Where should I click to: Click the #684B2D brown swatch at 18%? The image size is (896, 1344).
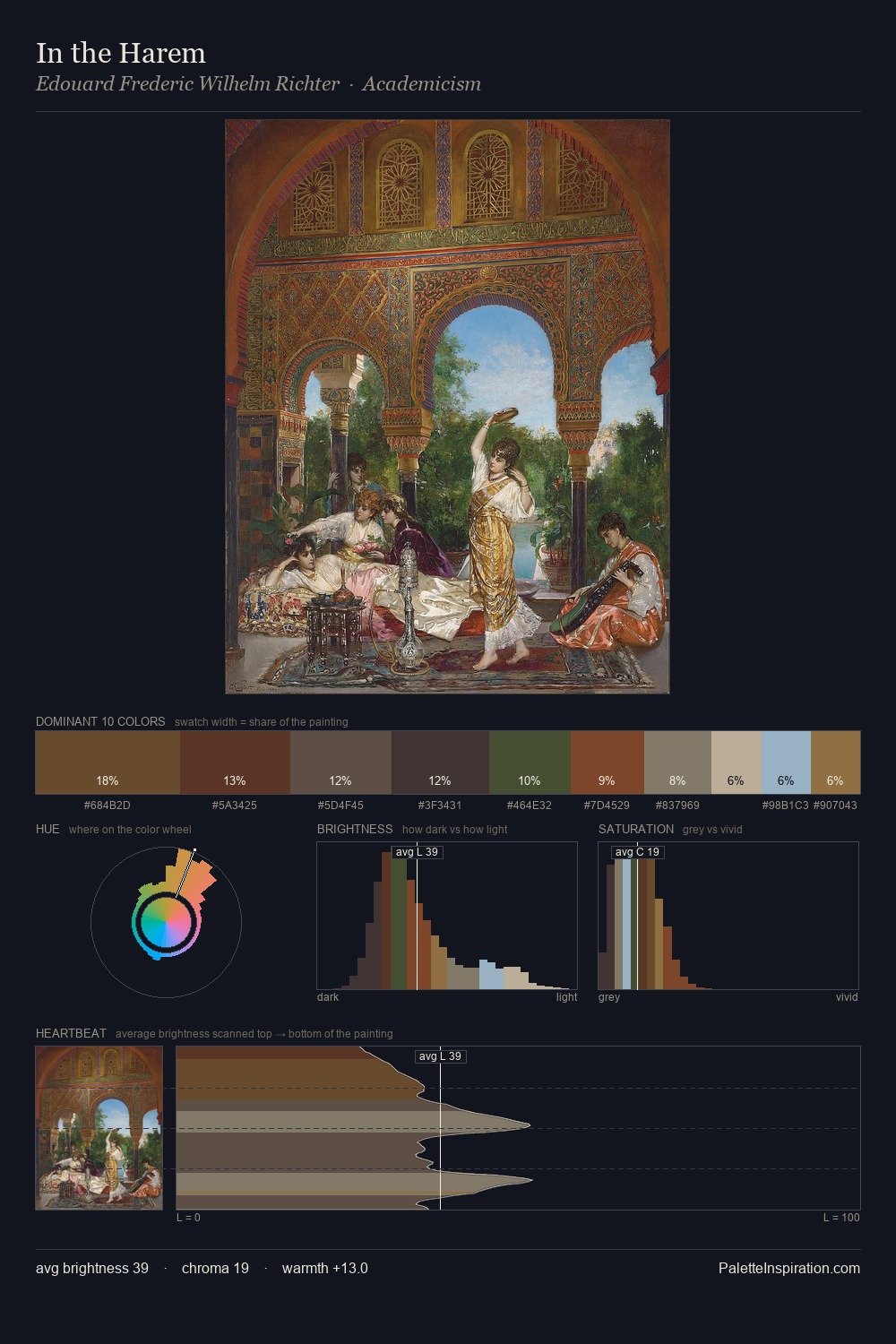(108, 762)
